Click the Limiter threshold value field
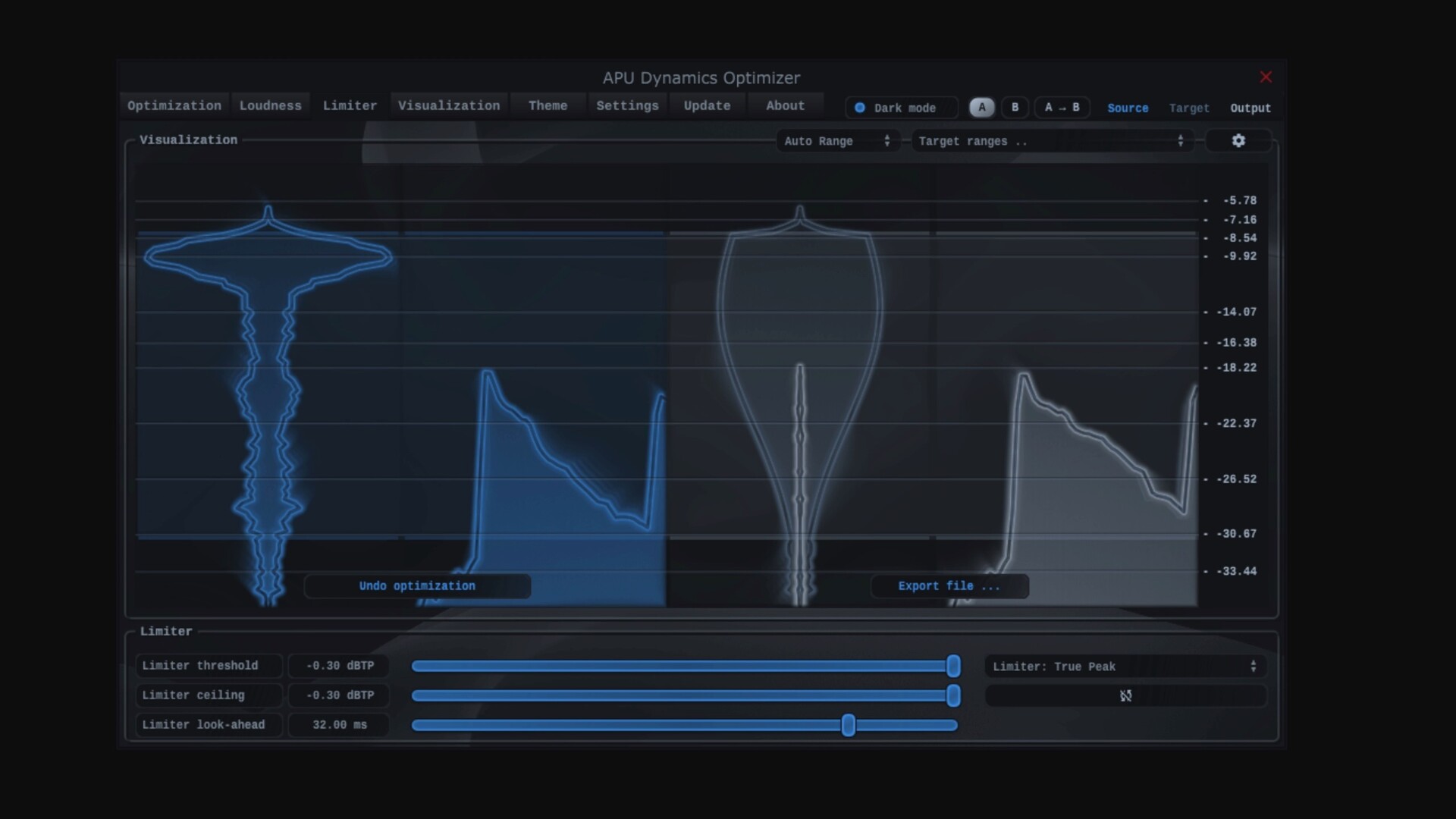The image size is (1456, 819). pos(338,666)
